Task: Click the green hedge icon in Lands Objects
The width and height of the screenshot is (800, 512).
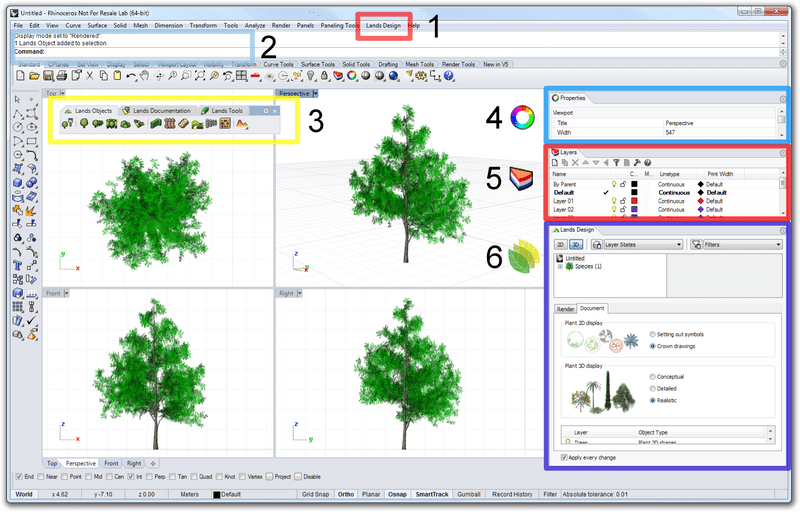Action: pyautogui.click(x=156, y=123)
